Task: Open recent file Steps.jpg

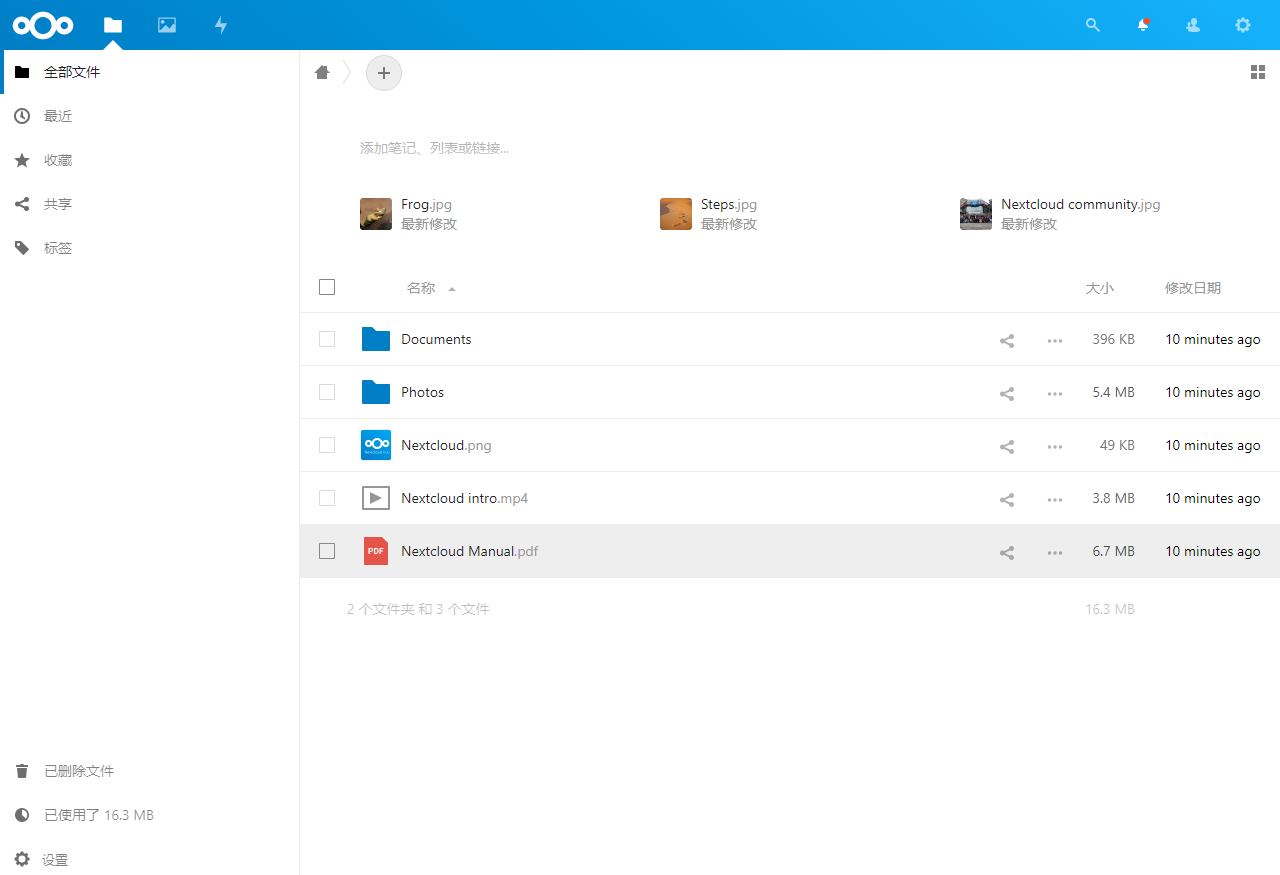Action: click(729, 204)
